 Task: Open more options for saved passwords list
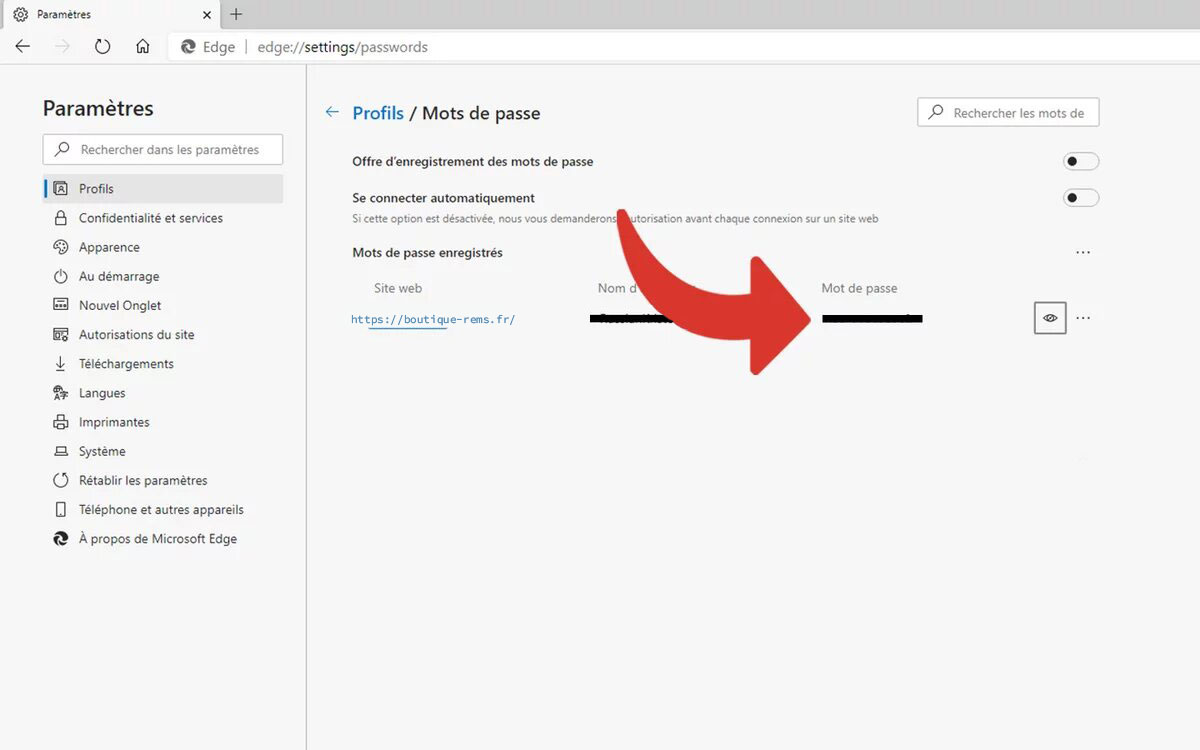(x=1083, y=253)
